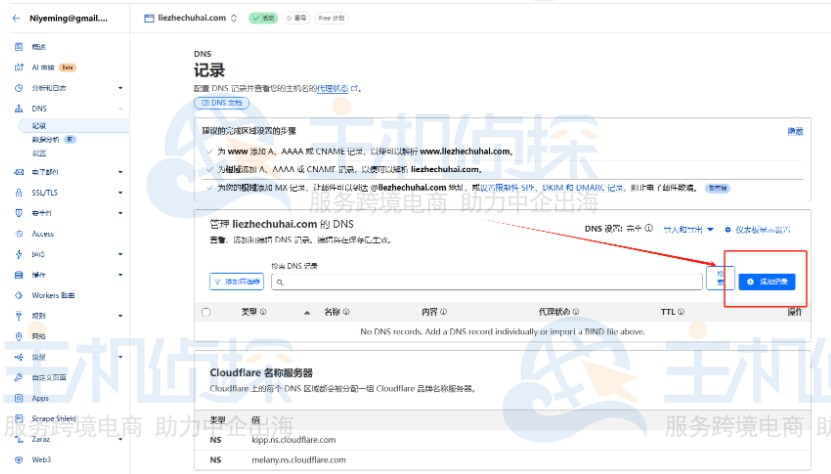831x474 pixels.
Task: Click the rules funnel icon in sidebar
Action: (x=19, y=316)
